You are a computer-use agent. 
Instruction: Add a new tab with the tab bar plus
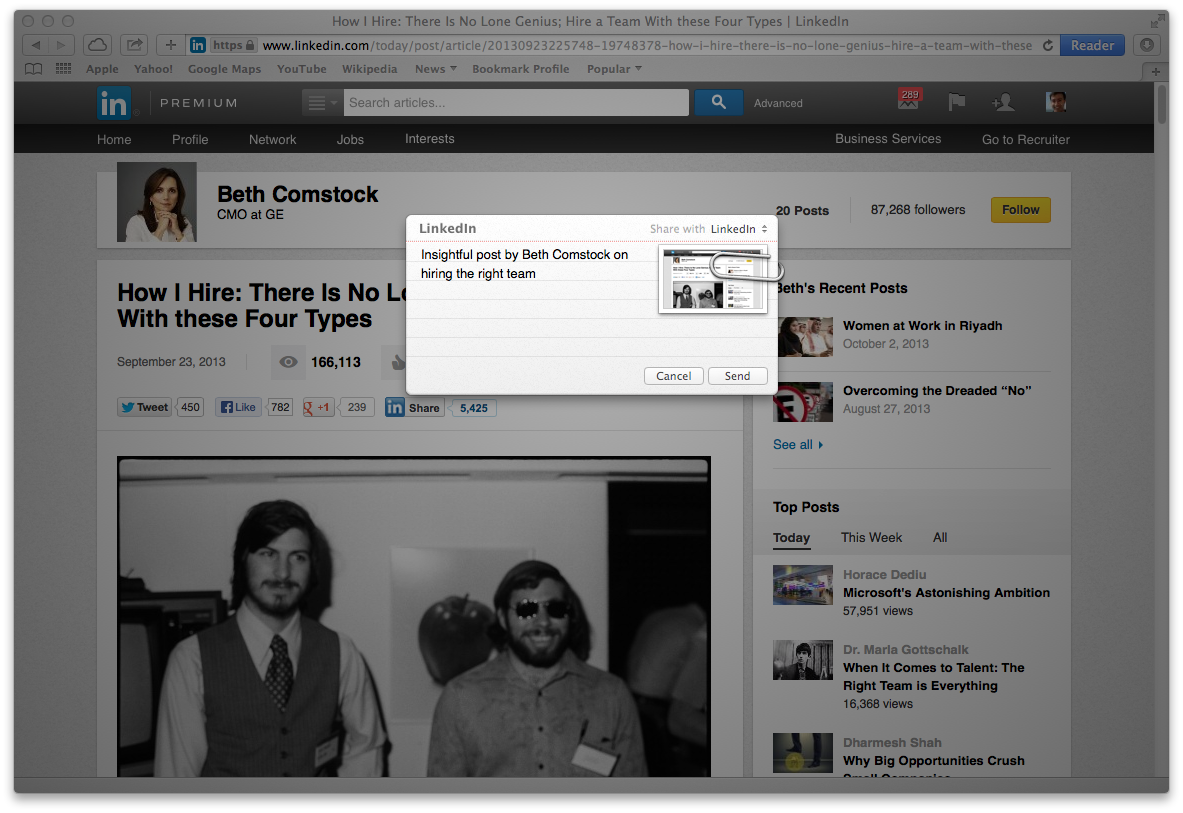[1155, 71]
